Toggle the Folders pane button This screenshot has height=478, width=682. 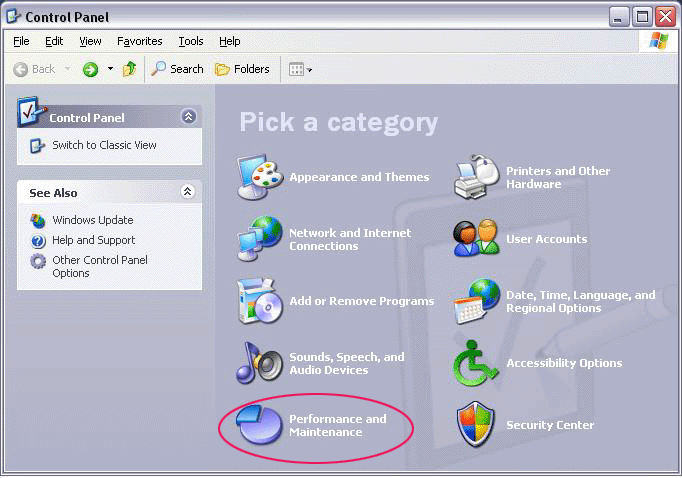[243, 69]
